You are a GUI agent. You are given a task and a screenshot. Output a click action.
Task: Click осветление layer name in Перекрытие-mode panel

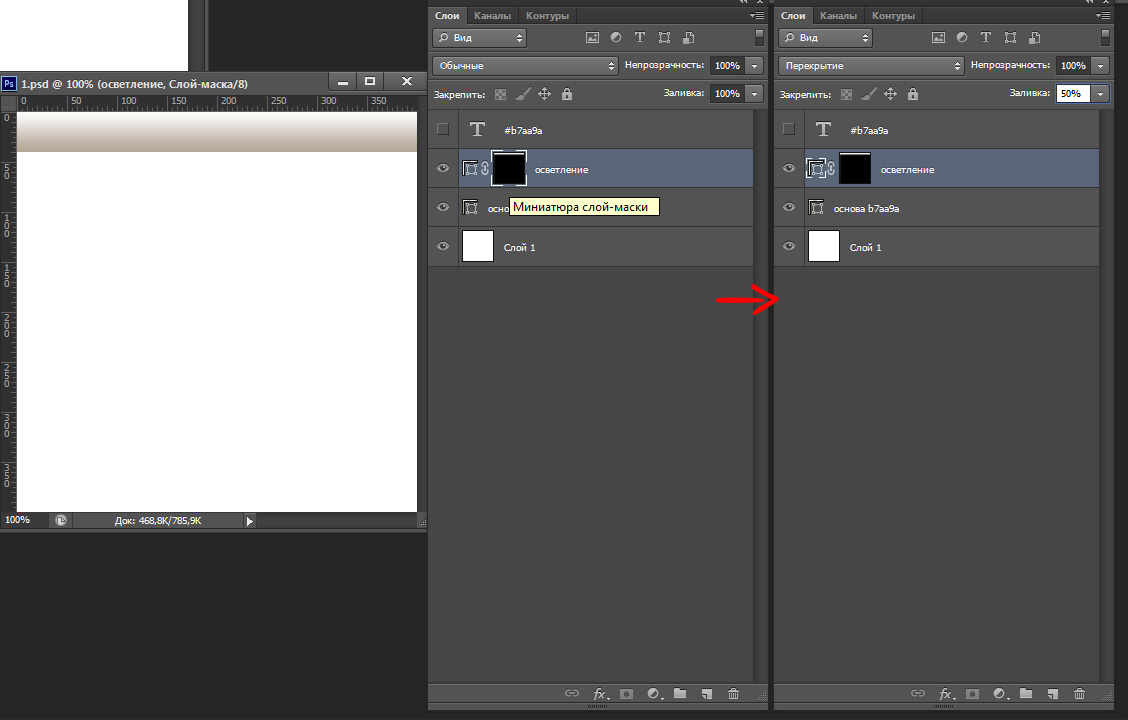click(x=907, y=170)
